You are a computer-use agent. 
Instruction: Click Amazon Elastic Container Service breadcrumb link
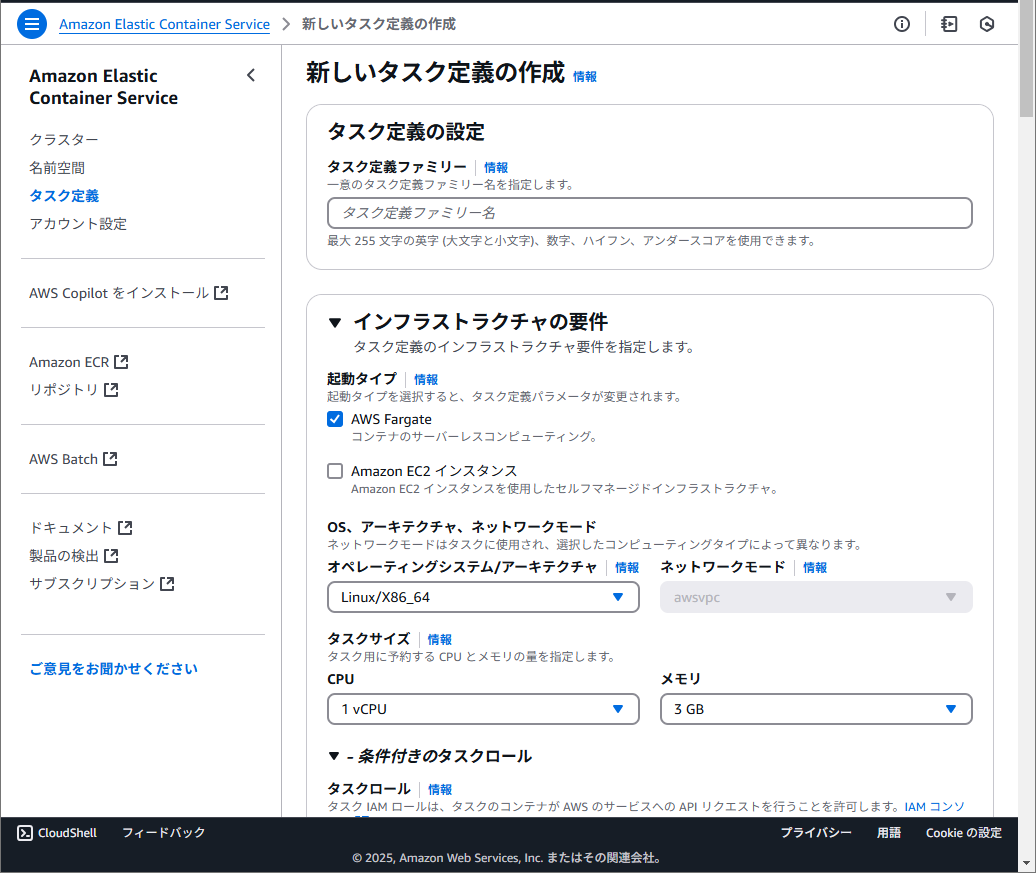(x=165, y=24)
